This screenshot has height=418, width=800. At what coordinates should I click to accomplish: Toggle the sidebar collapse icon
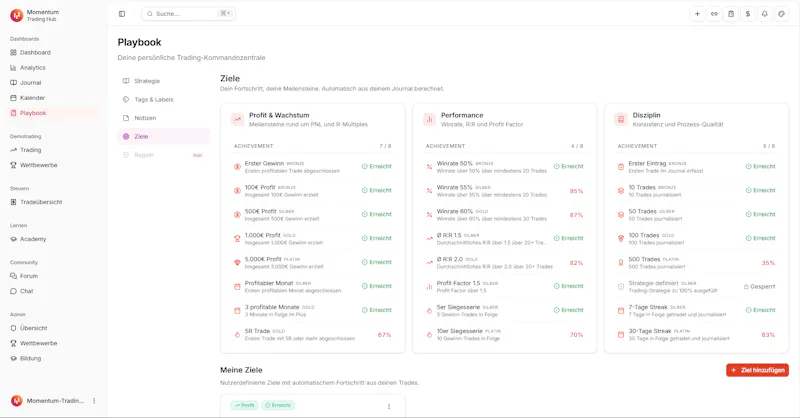tap(122, 14)
